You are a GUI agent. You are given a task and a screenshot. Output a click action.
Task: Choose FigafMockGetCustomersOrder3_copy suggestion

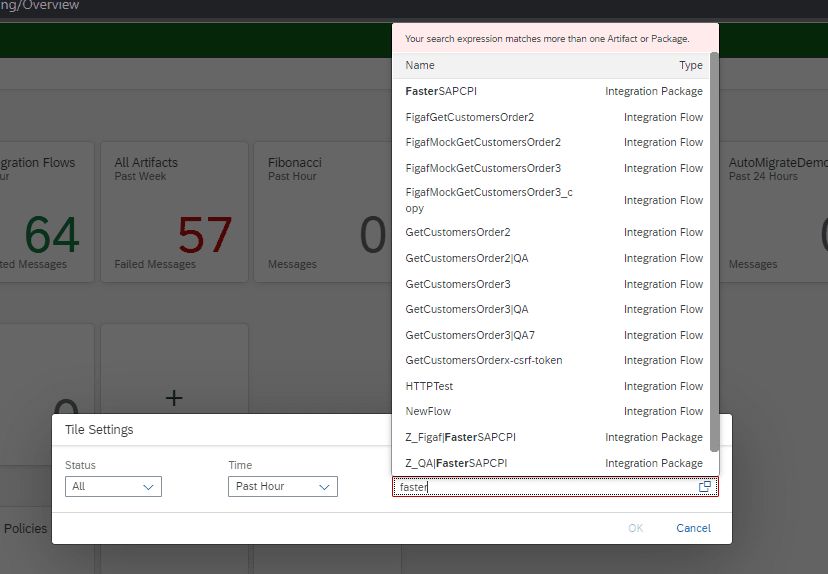click(x=553, y=200)
